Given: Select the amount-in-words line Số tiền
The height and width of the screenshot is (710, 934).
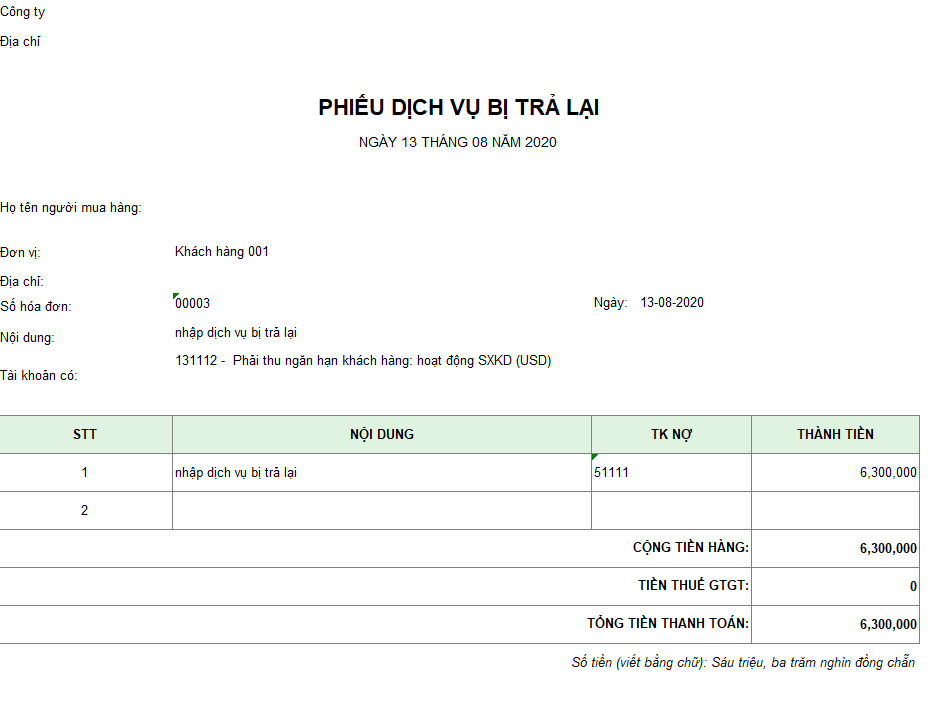Looking at the screenshot, I should point(743,662).
